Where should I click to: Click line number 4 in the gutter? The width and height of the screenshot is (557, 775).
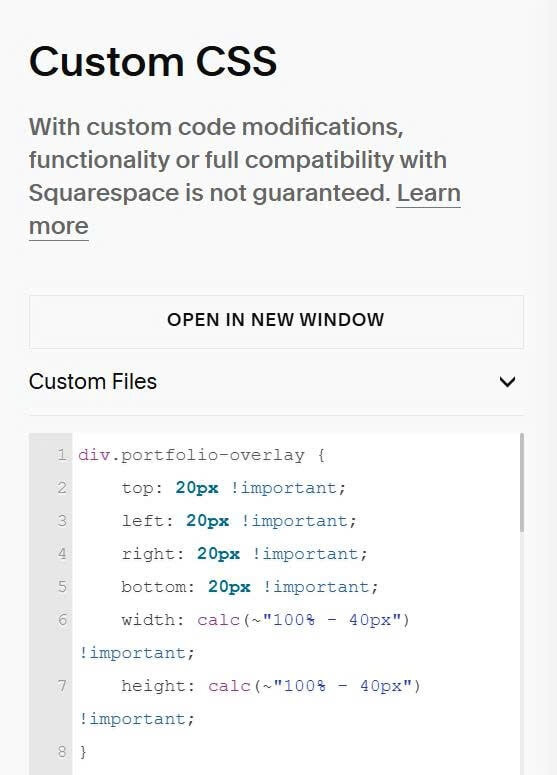tap(62, 554)
